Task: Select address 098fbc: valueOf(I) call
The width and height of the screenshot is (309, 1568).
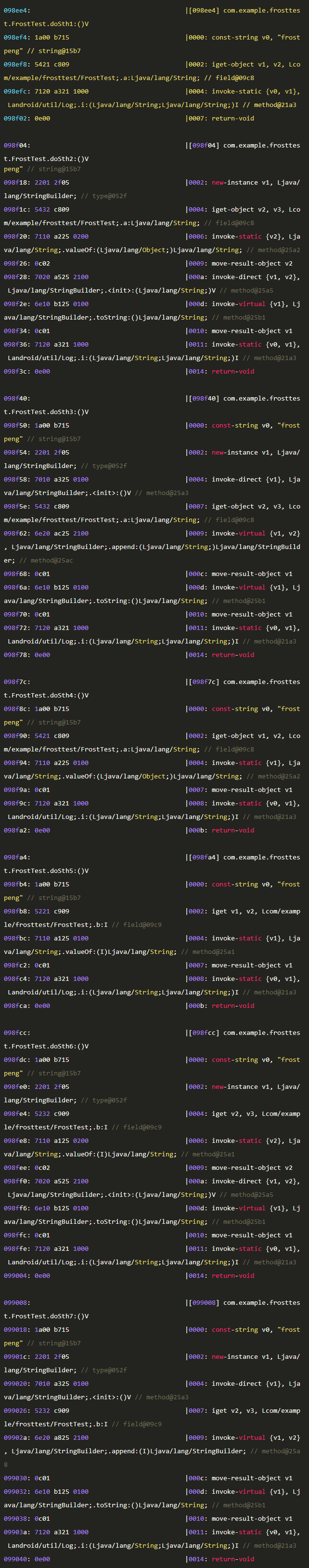Action: click(x=17, y=938)
